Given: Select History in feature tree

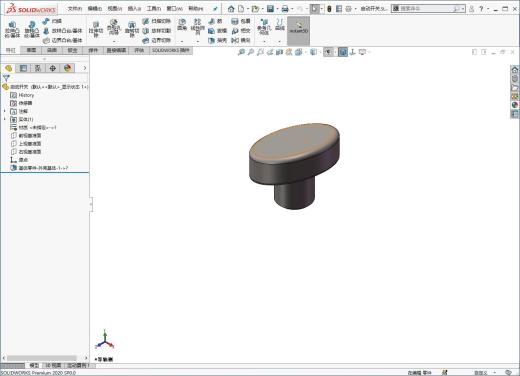Looking at the screenshot, I should click(x=22, y=95).
